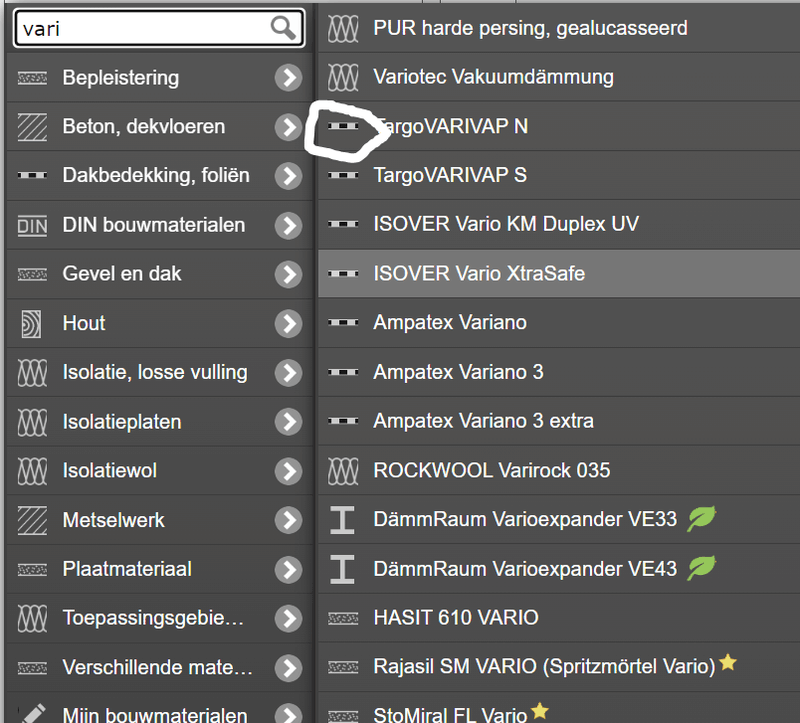Viewport: 800px width, 723px height.
Task: Click the insulation icon beside Isolatie, losse vulling
Action: (x=33, y=372)
